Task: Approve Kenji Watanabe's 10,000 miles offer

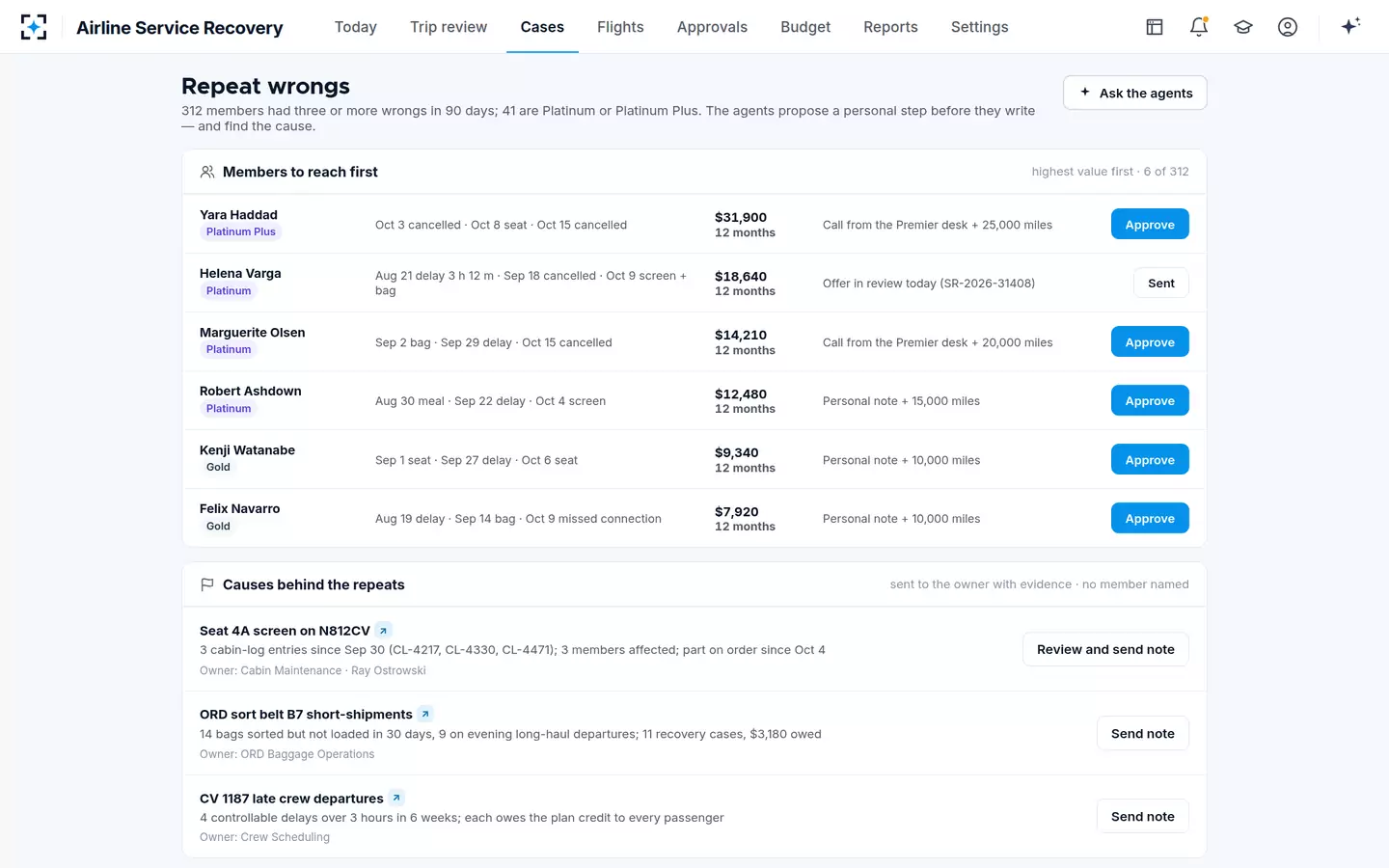Action: point(1150,460)
